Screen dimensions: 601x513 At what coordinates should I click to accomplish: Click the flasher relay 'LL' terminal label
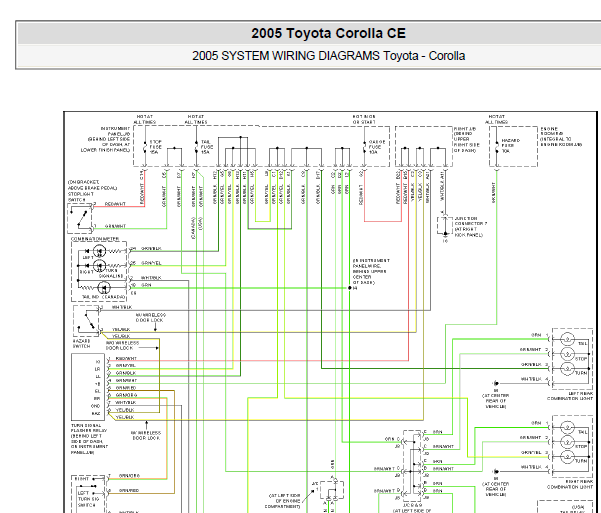[x=97, y=377]
